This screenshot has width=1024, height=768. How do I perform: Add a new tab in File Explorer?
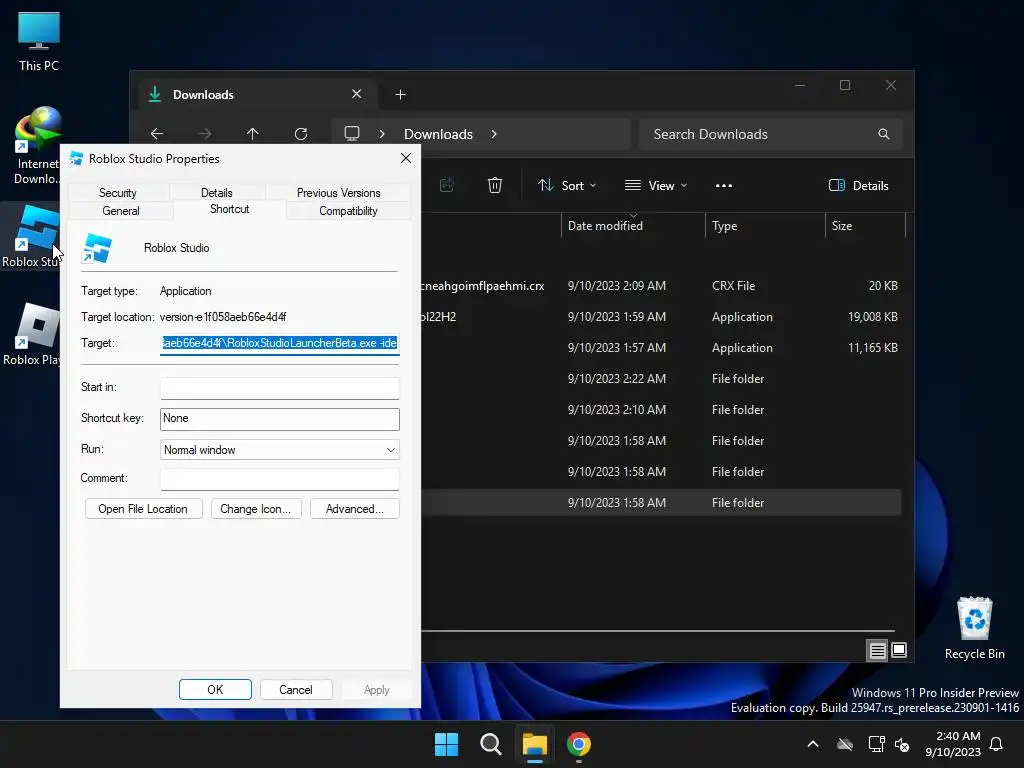tap(400, 95)
